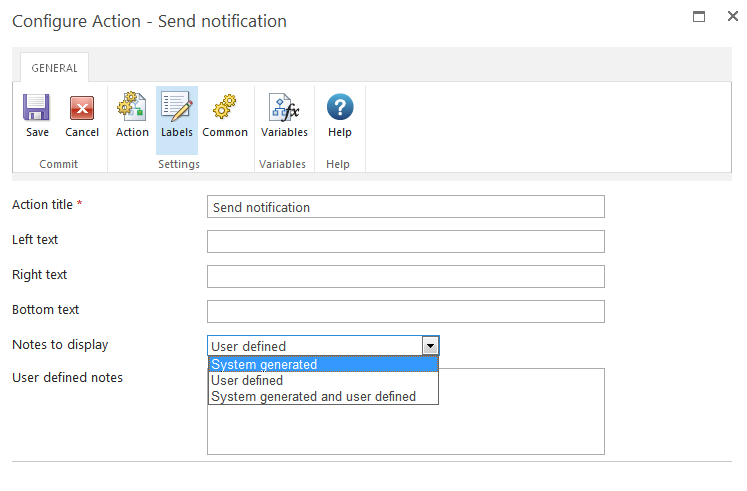Open the Variables fx icon
Screen dimensions: 747x491
(x=284, y=108)
